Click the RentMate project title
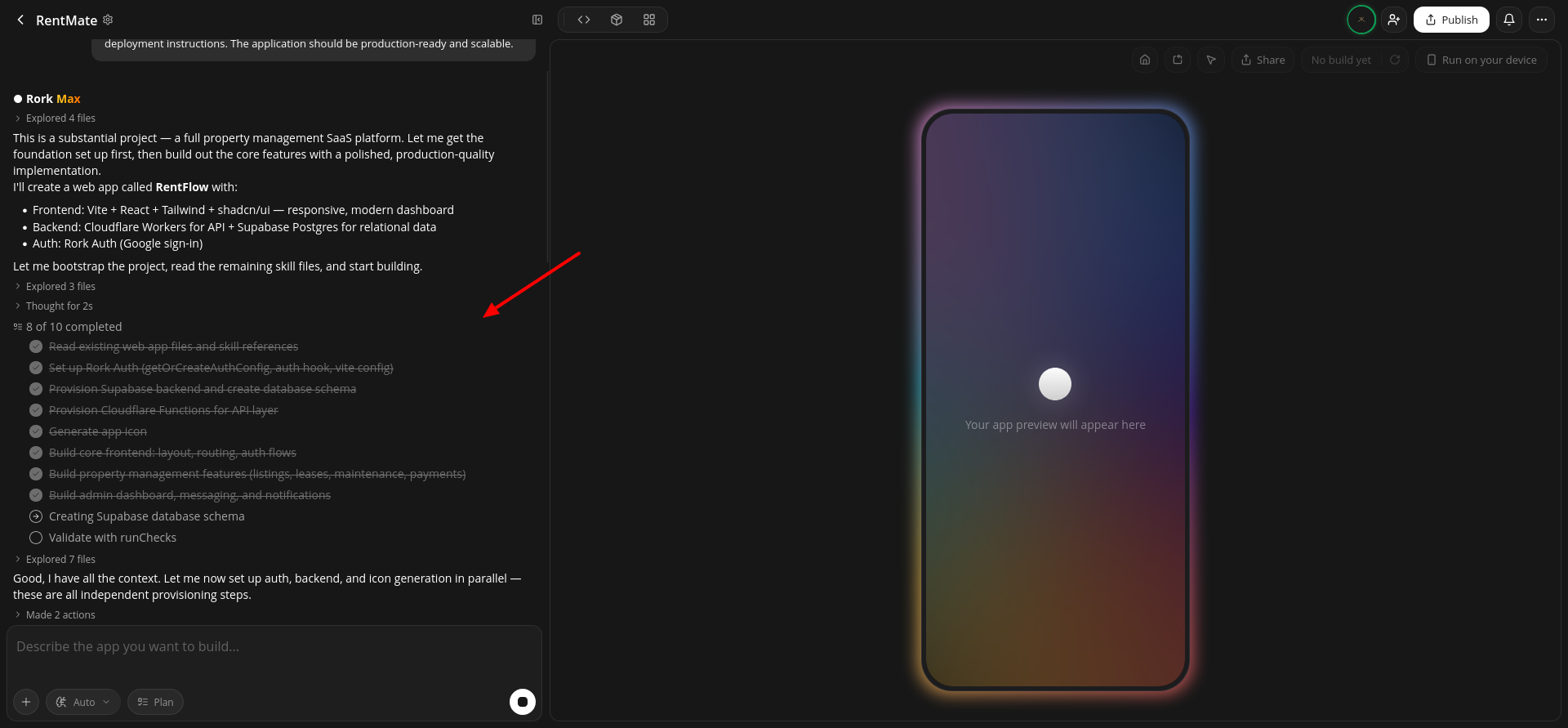Image resolution: width=1568 pixels, height=728 pixels. 66,20
